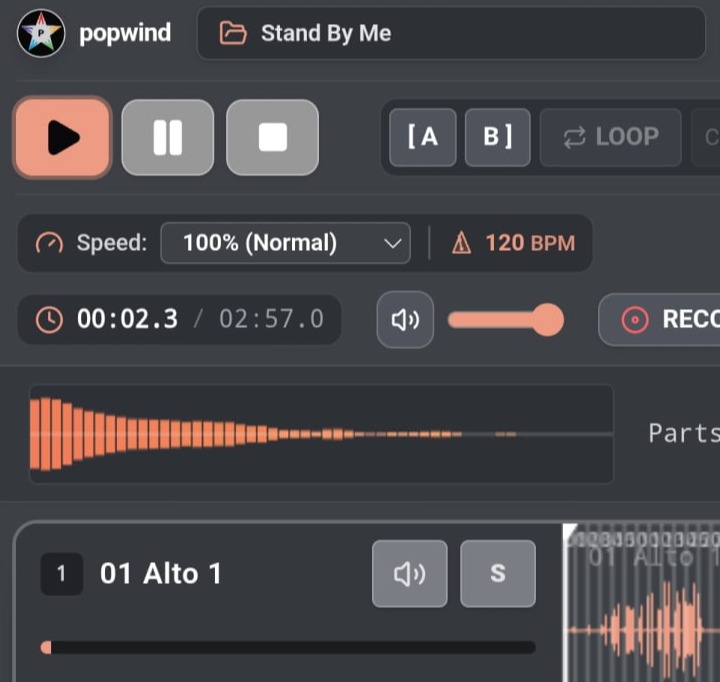720x682 pixels.
Task: Start playback with the Play button
Action: [x=63, y=137]
